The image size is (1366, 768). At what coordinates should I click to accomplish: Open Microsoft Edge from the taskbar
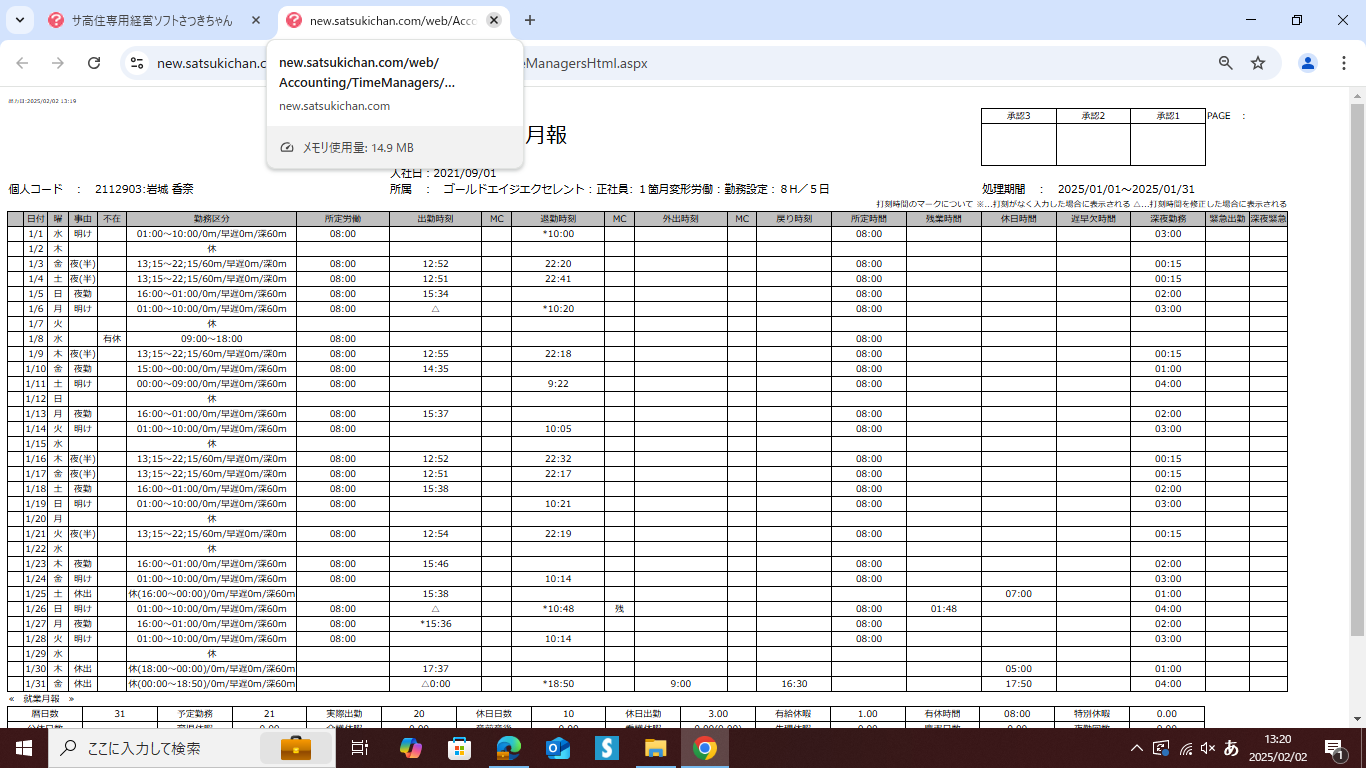click(509, 748)
